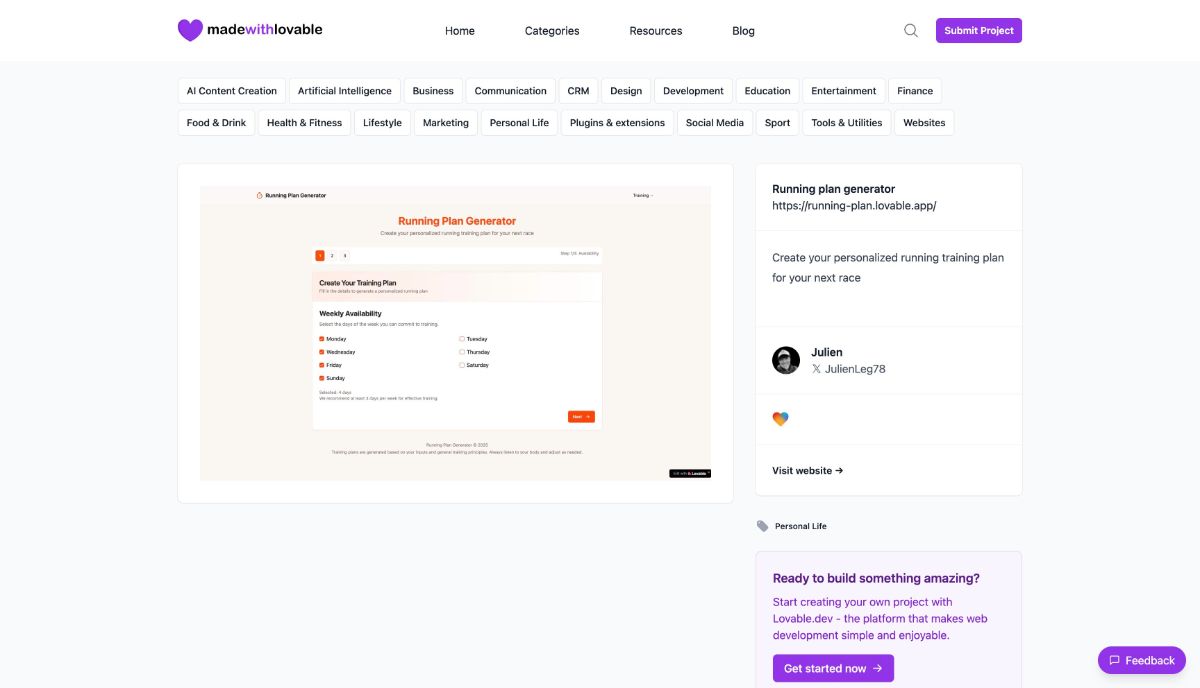This screenshot has height=688, width=1200.
Task: Select the Sport category chip
Action: click(778, 123)
